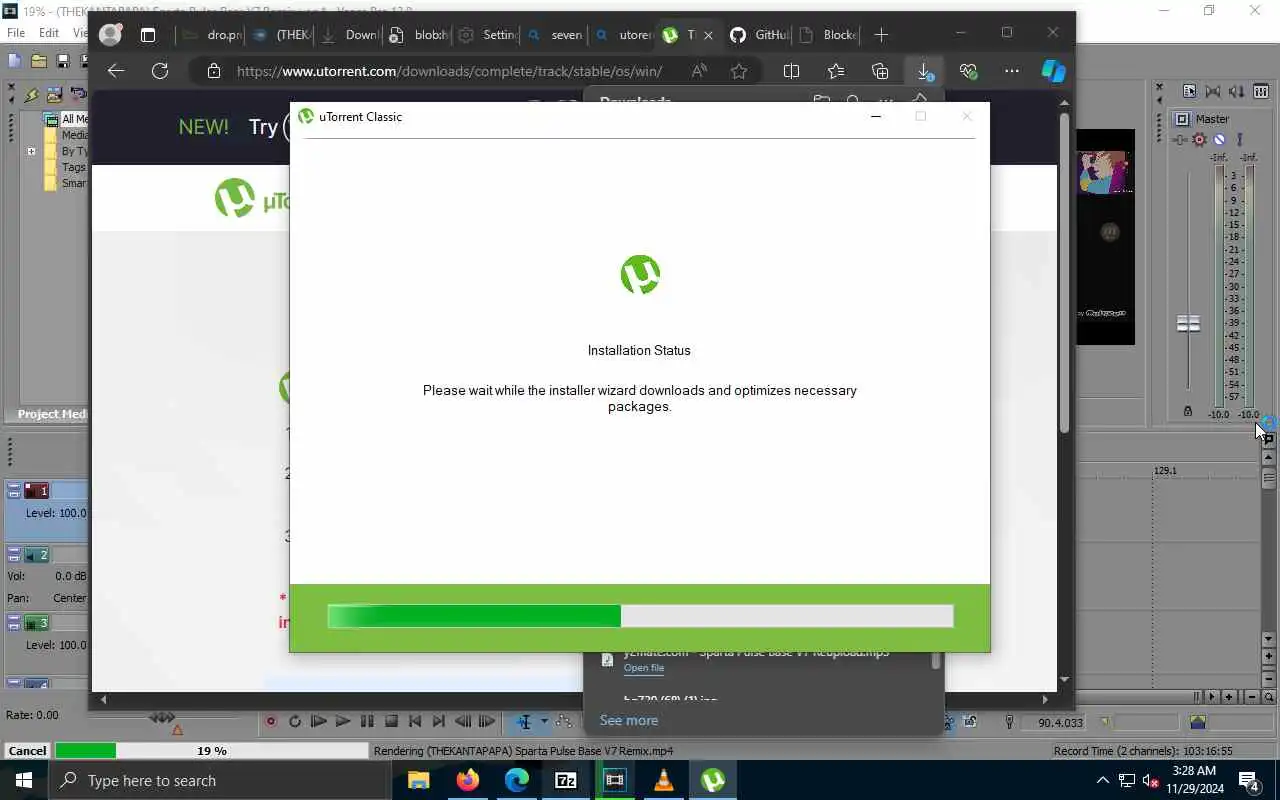Adjust the Master volume fader in Vegas
The height and width of the screenshot is (800, 1280).
(1188, 324)
